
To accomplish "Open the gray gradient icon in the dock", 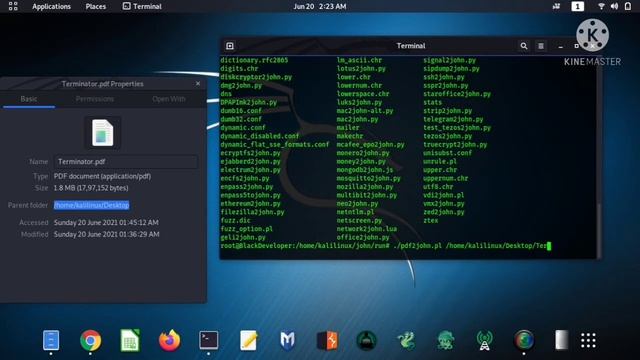I will (562, 340).
